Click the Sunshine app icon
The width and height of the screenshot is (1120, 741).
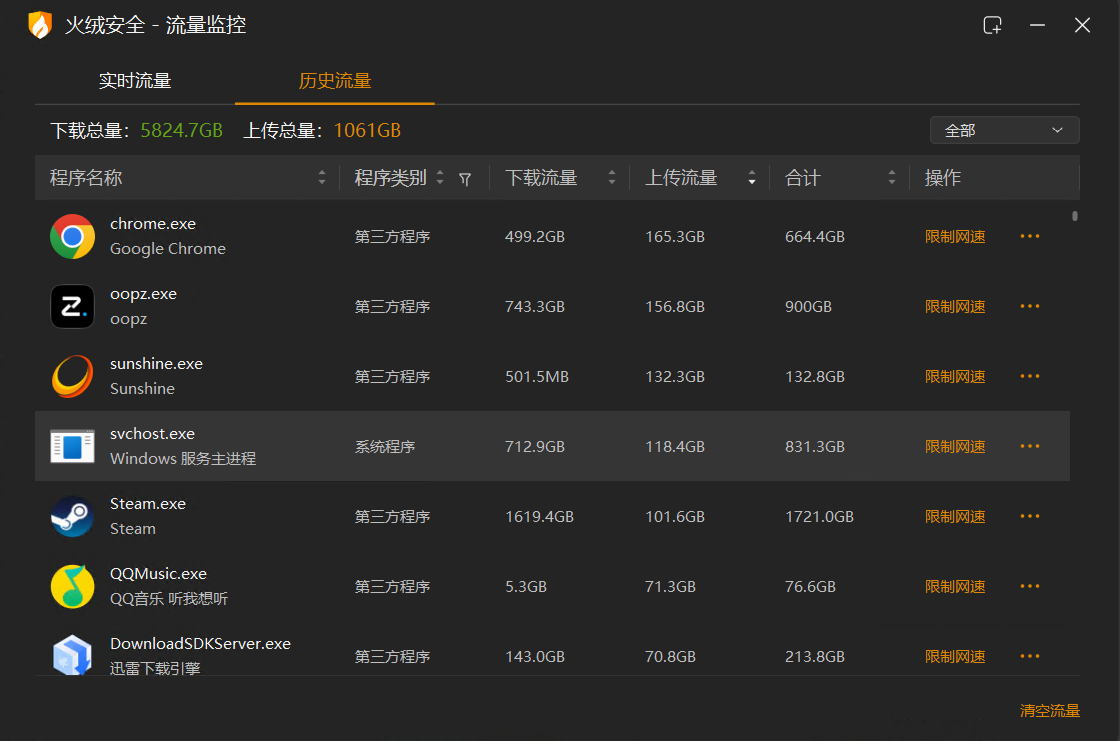(x=72, y=377)
